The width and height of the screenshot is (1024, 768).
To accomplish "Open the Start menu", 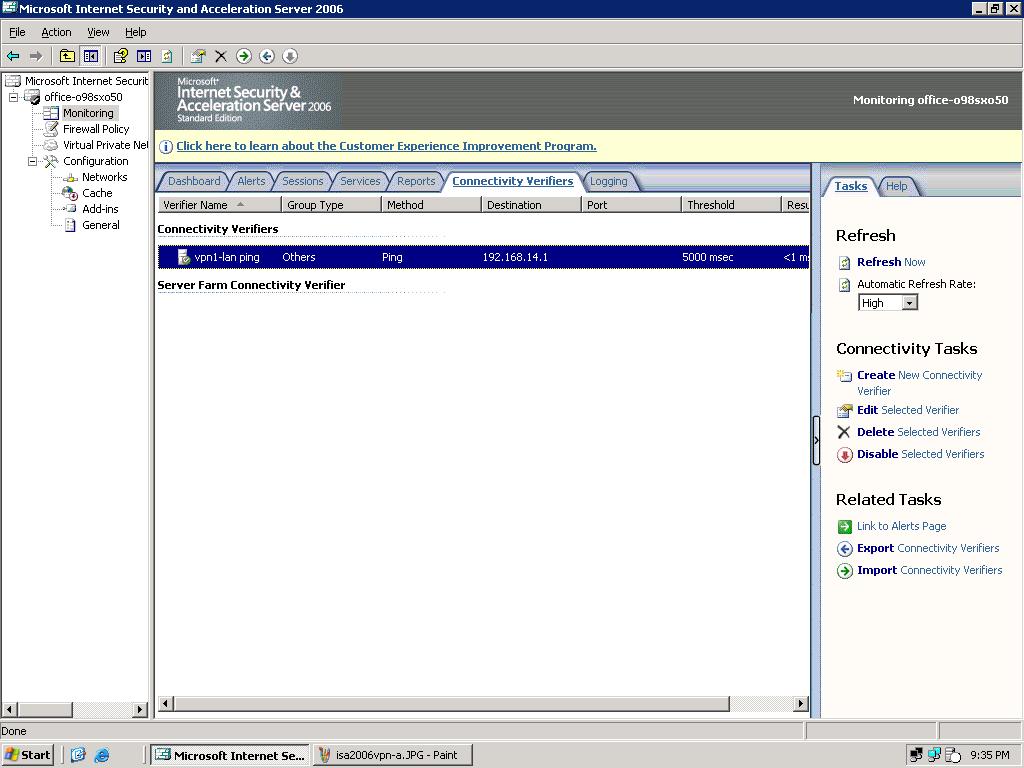I will (x=27, y=756).
